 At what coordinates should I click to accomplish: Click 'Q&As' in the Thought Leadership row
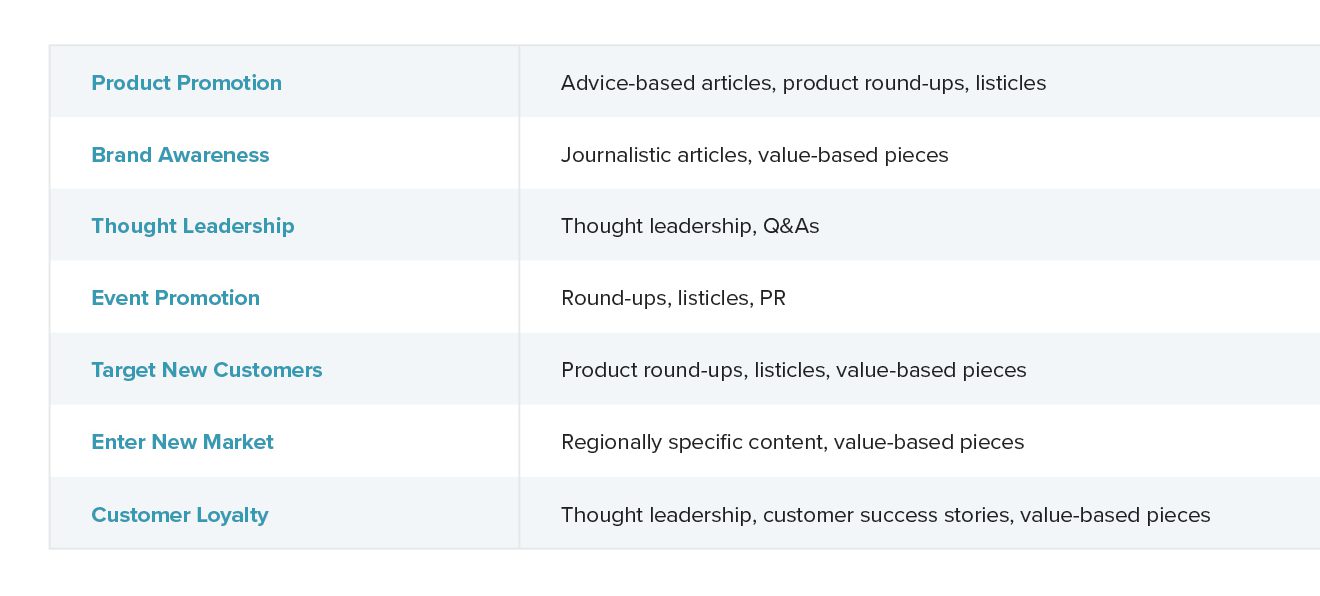click(791, 227)
